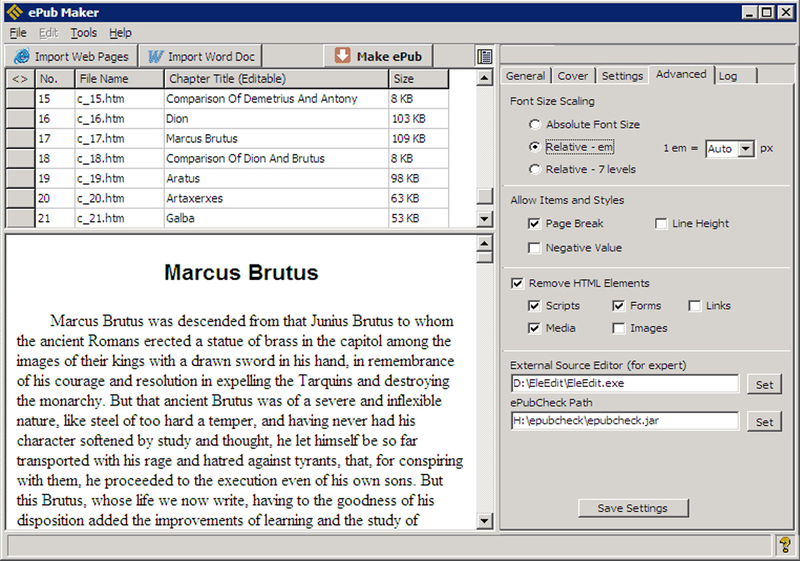
Task: Select the Advanced tab
Action: pyautogui.click(x=681, y=74)
